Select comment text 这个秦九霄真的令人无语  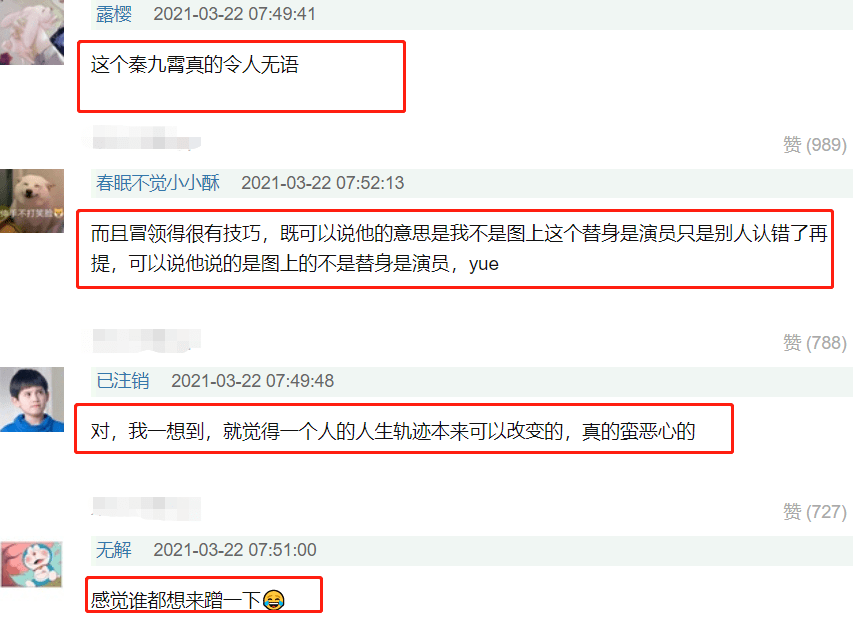point(195,65)
